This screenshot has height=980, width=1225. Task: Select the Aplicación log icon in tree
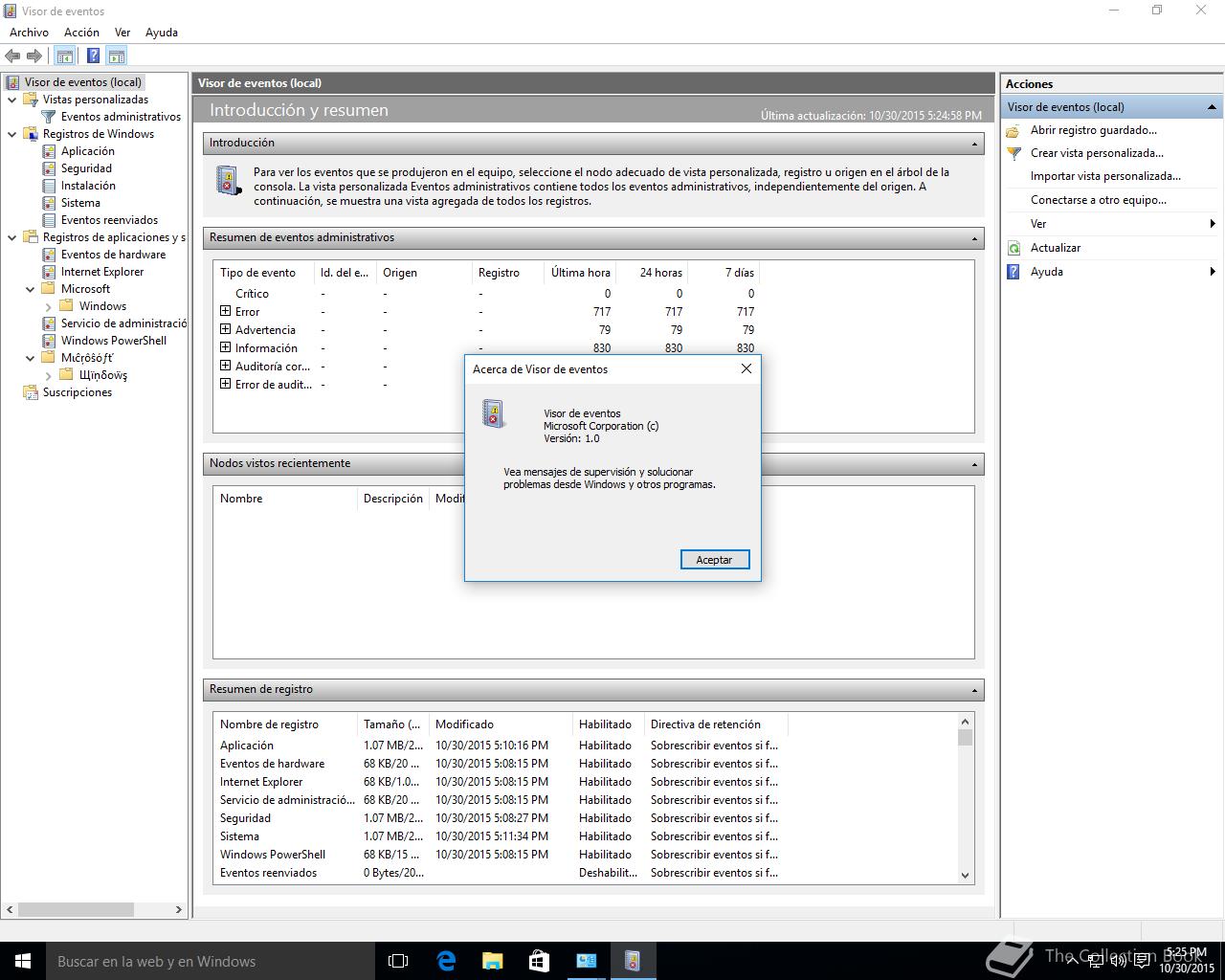tap(49, 151)
